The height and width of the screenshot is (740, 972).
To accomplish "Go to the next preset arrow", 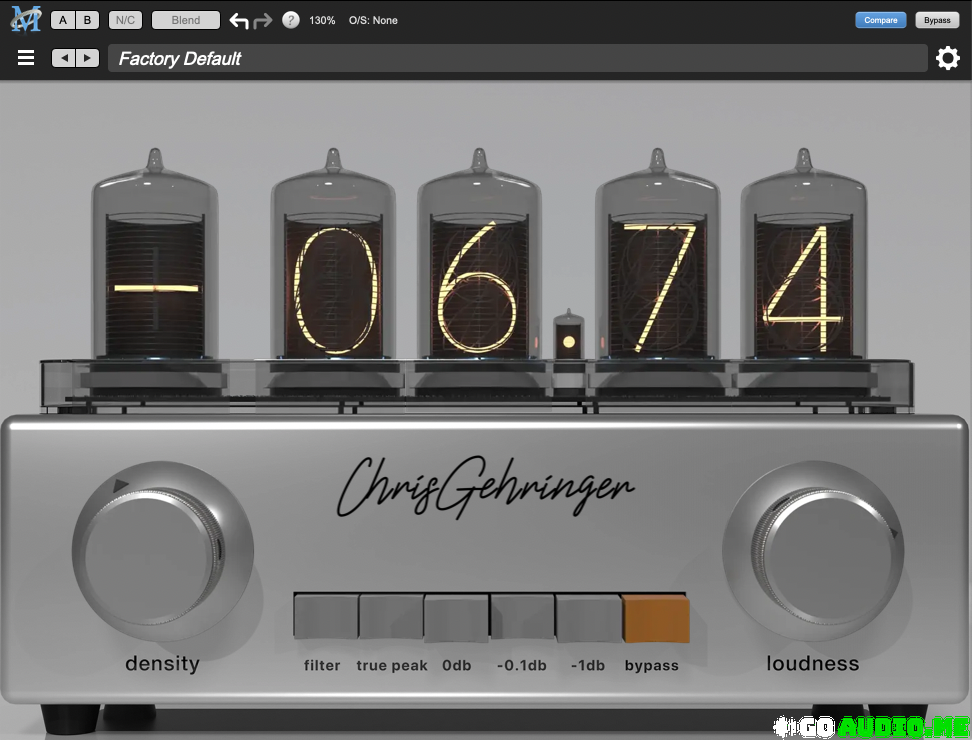I will pyautogui.click(x=88, y=59).
